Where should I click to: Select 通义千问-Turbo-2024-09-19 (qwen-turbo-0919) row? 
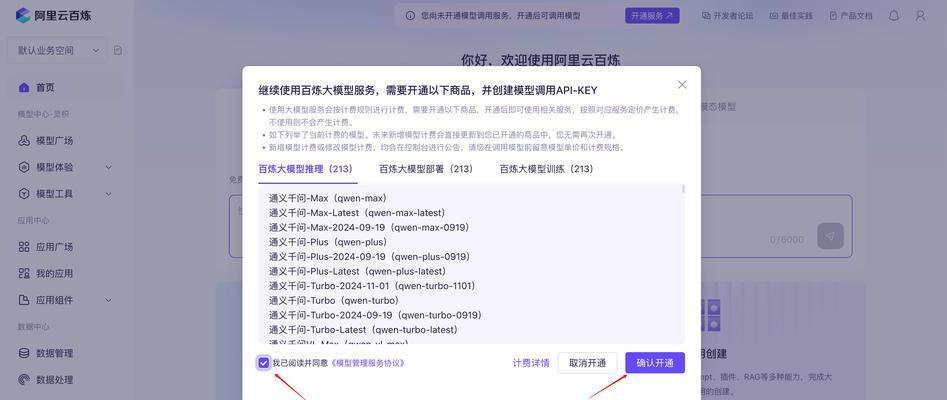point(375,315)
